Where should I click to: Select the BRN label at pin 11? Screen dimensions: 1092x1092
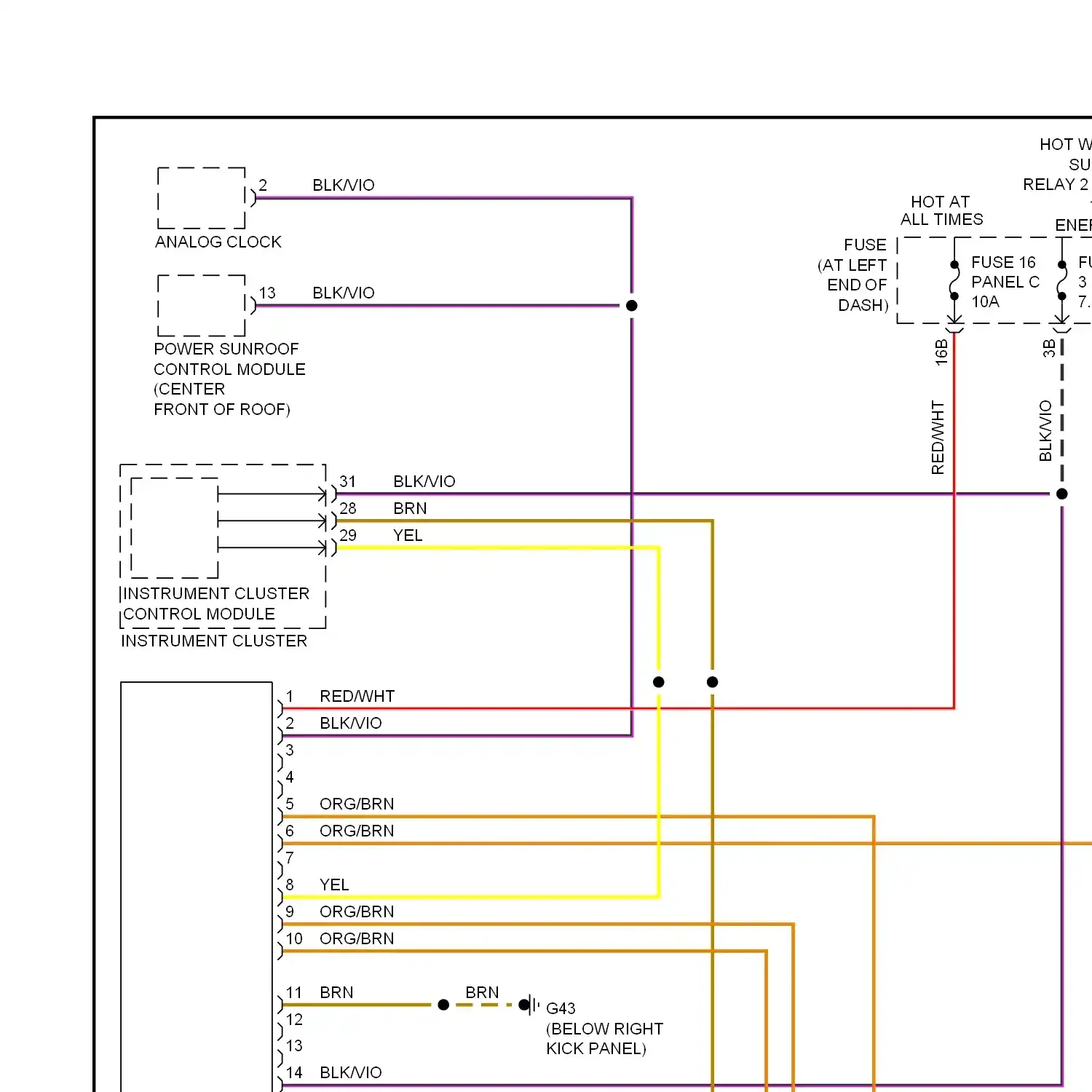pos(336,992)
